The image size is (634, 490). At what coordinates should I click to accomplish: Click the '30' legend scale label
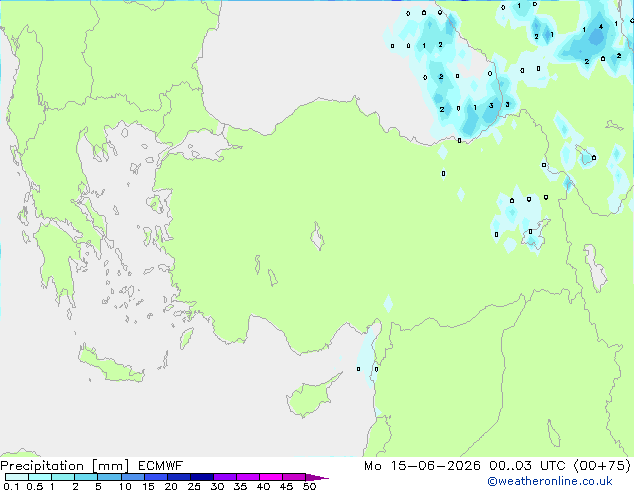click(x=217, y=486)
